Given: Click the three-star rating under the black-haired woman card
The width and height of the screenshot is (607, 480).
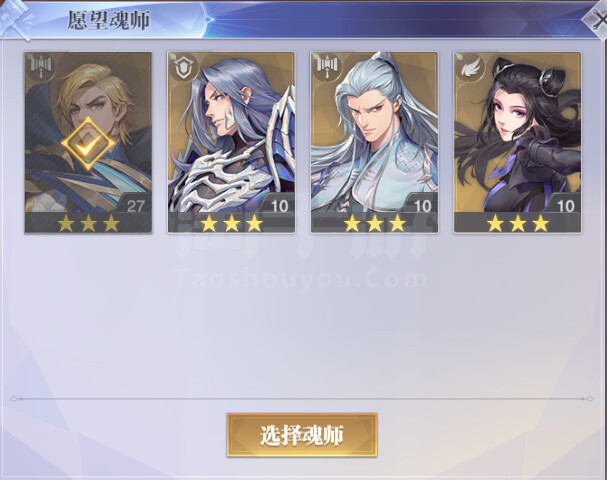Looking at the screenshot, I should pos(518,223).
